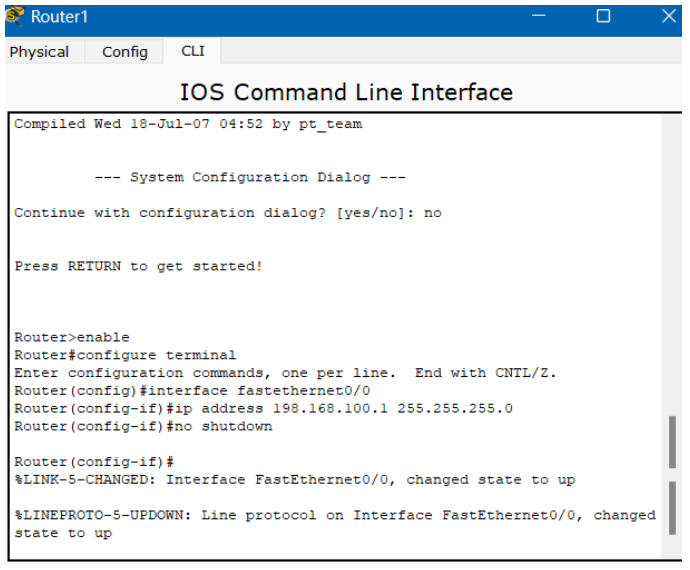Click the ip address 198.168.100.1 command line
690x570 pixels.
coord(264,408)
